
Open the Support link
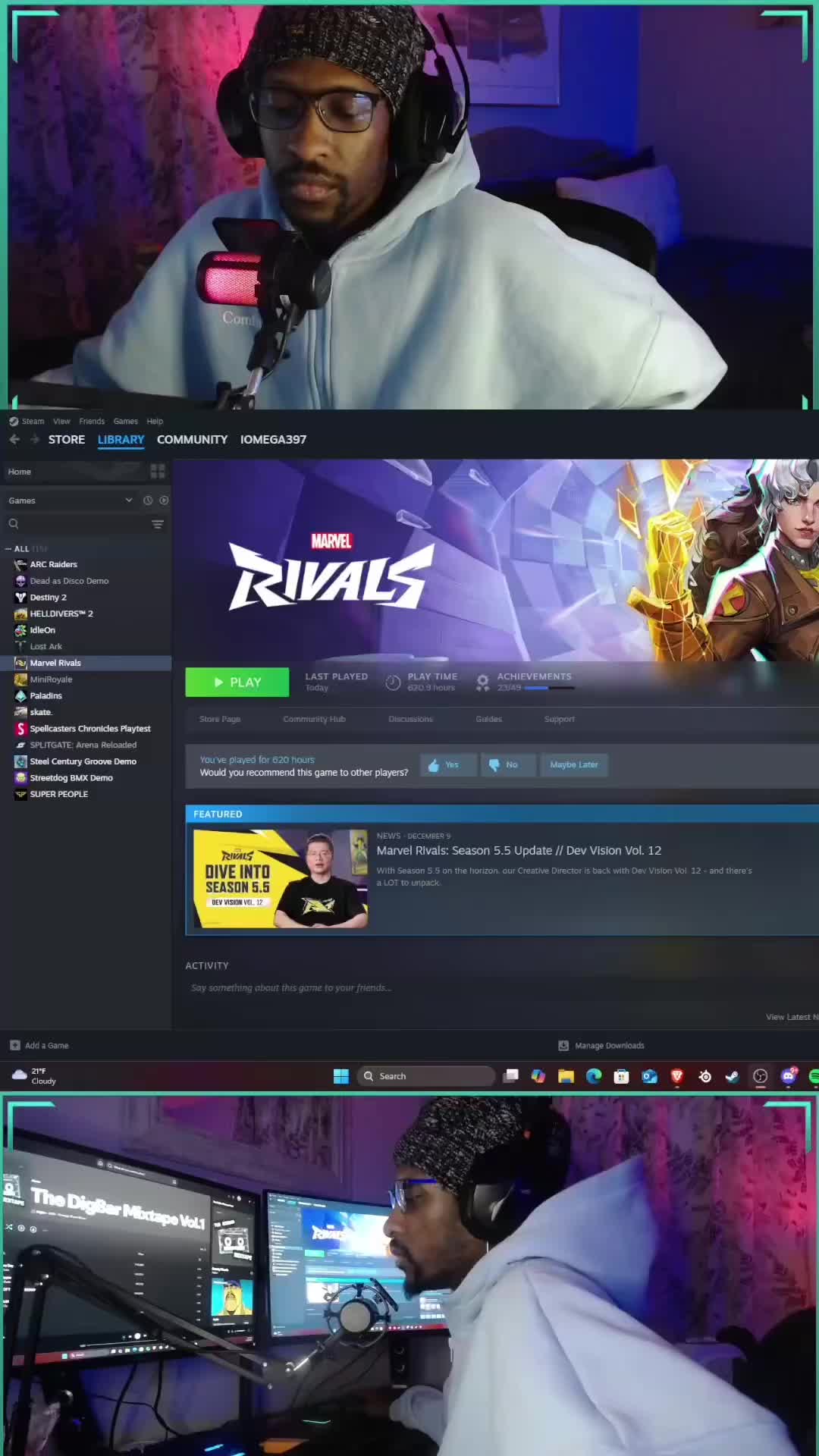[560, 719]
